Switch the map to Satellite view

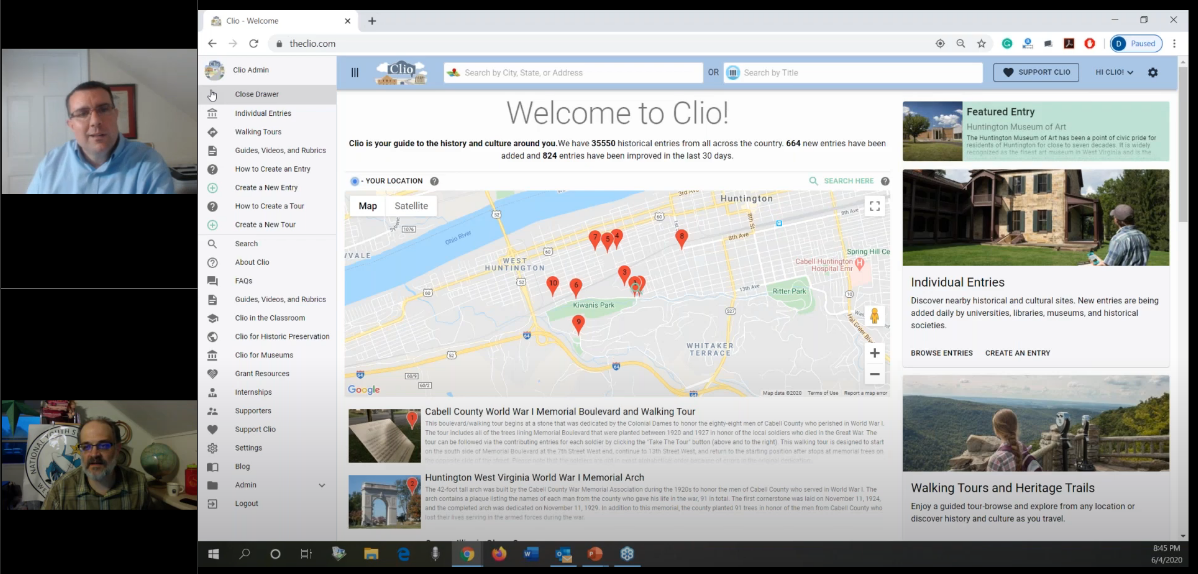coord(411,206)
